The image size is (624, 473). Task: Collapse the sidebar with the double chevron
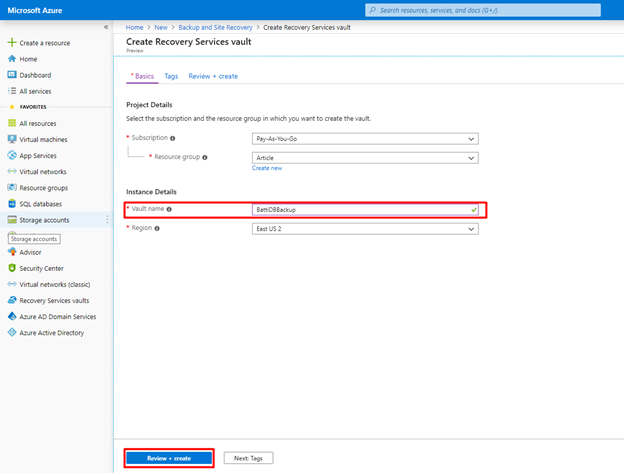click(x=106, y=27)
